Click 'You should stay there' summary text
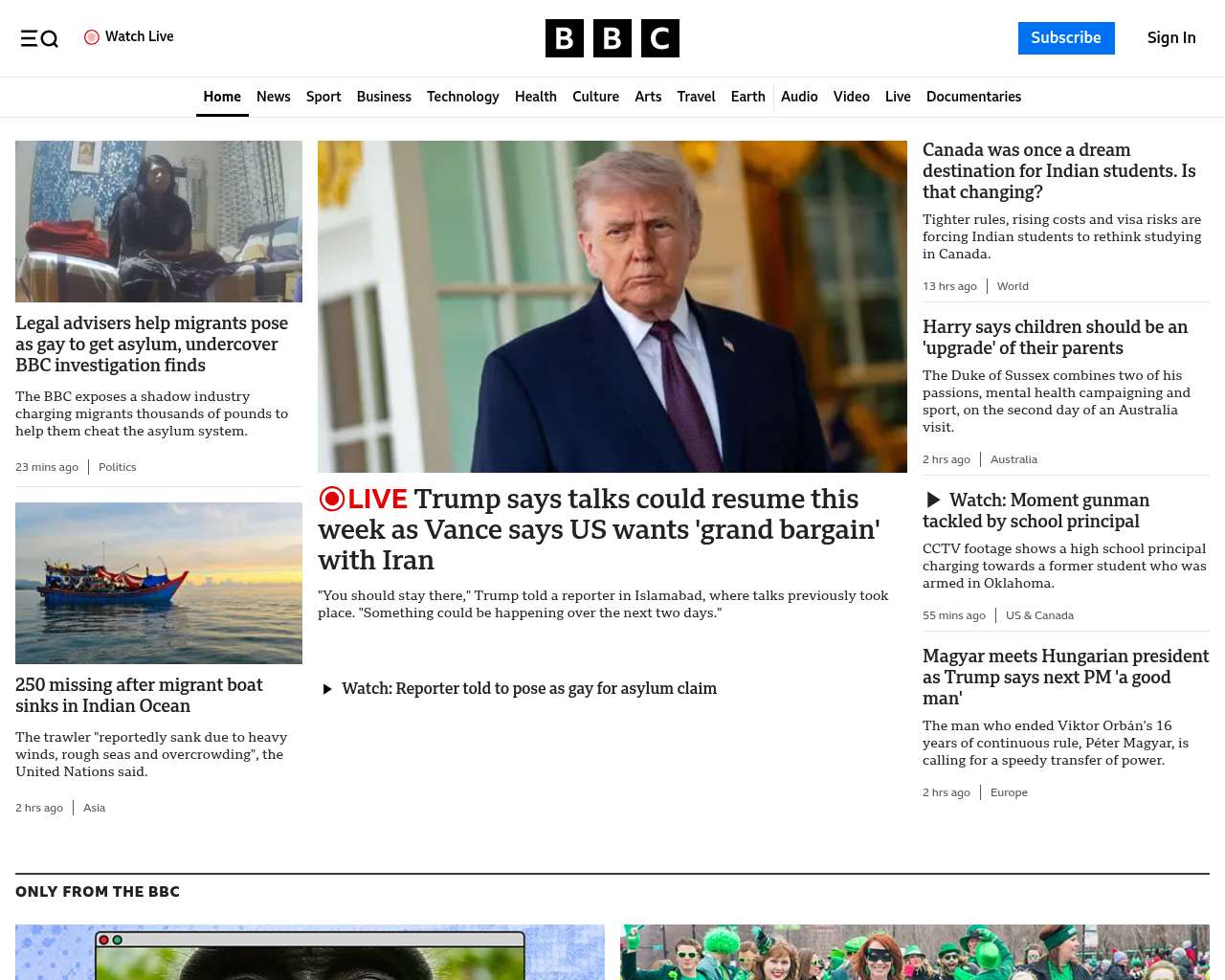This screenshot has width=1225, height=980. [603, 604]
